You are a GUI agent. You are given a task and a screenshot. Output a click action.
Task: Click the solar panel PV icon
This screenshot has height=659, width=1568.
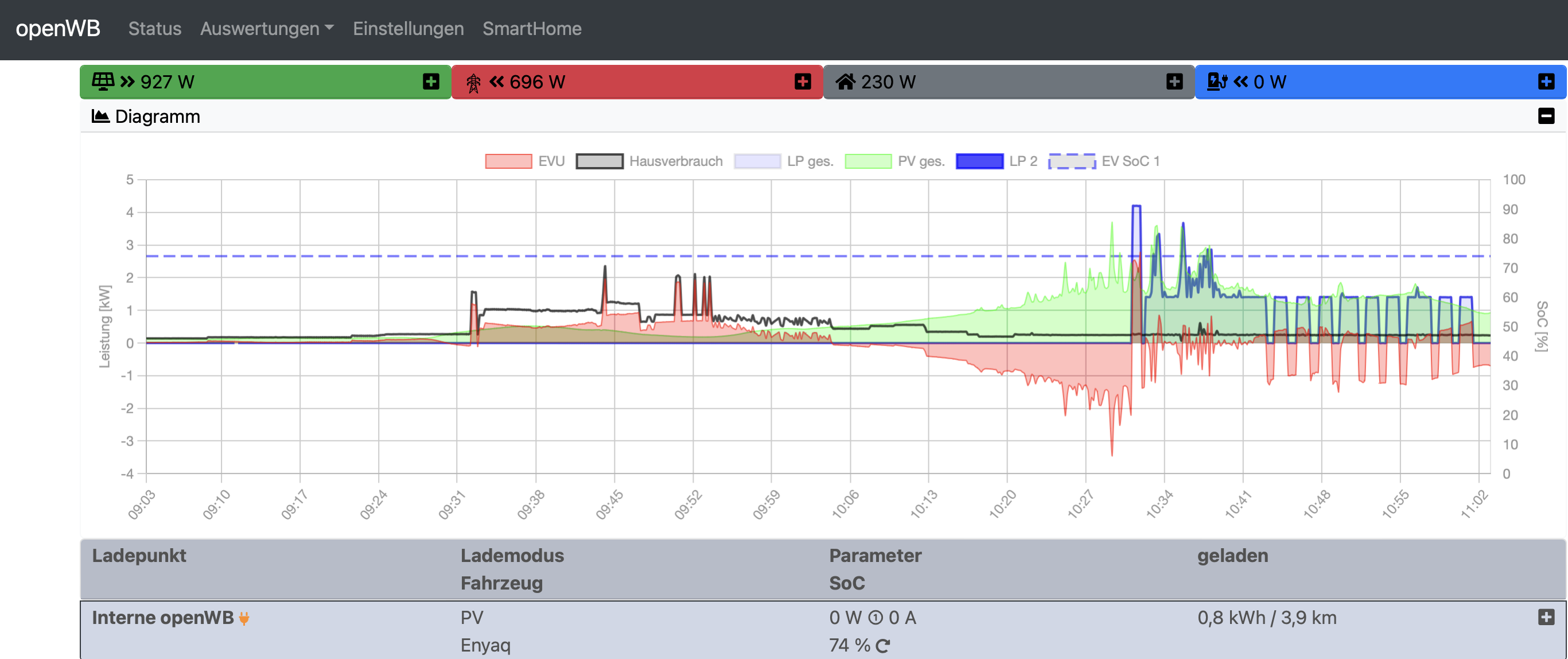pyautogui.click(x=103, y=81)
